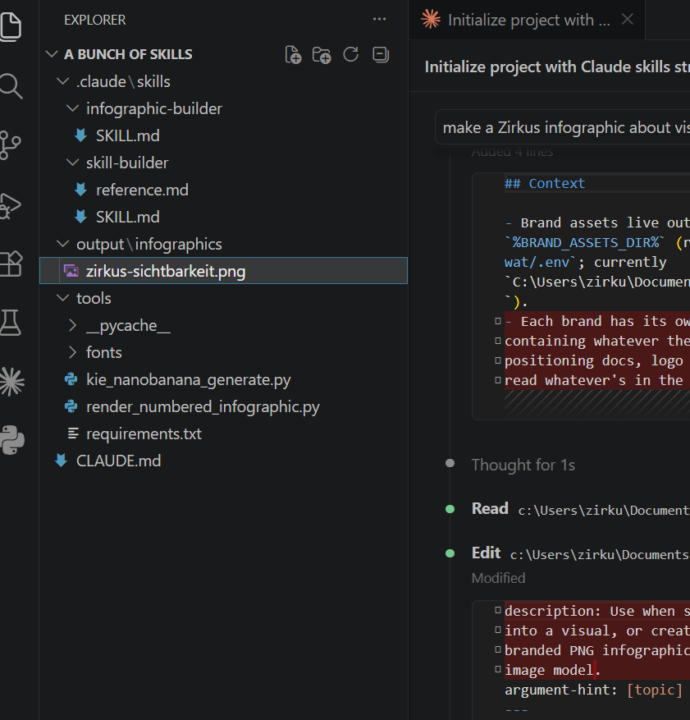Expand the Thought for 1s entry
Viewport: 690px width, 720px height.
click(x=523, y=465)
